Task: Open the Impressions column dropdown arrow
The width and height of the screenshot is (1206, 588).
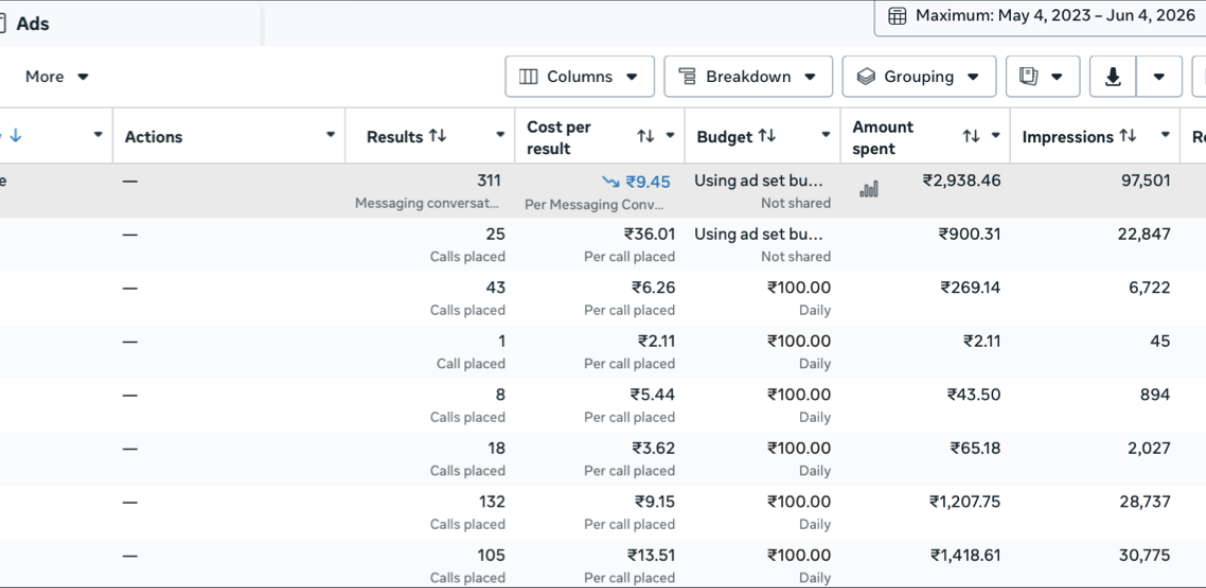Action: point(1166,135)
